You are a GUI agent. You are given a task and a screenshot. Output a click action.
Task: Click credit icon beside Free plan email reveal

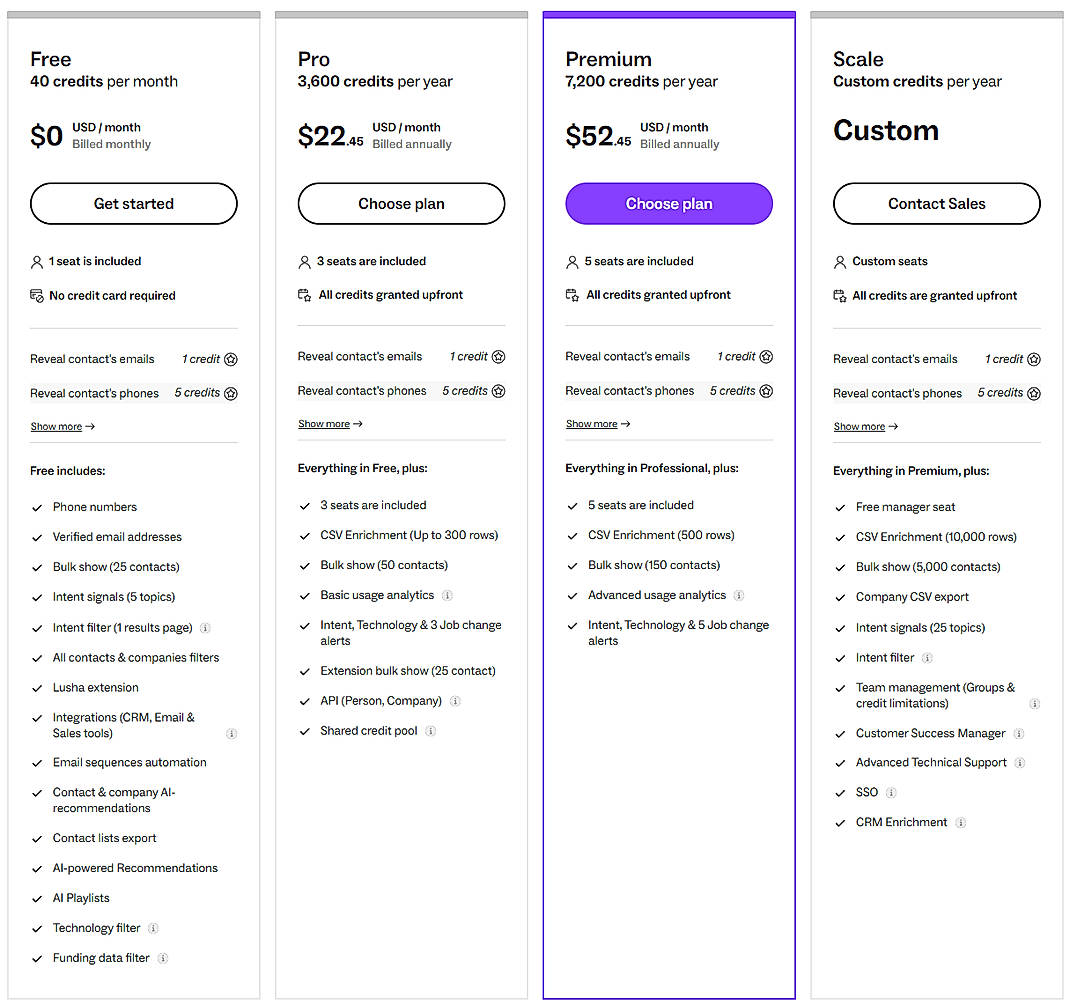[231, 359]
